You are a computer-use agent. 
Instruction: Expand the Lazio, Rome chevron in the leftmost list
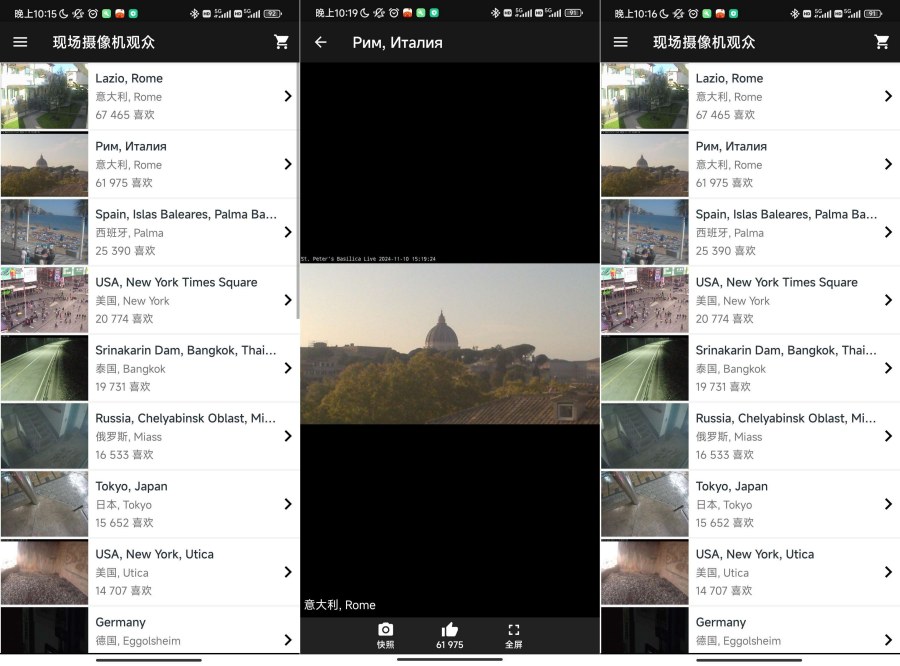click(x=287, y=96)
